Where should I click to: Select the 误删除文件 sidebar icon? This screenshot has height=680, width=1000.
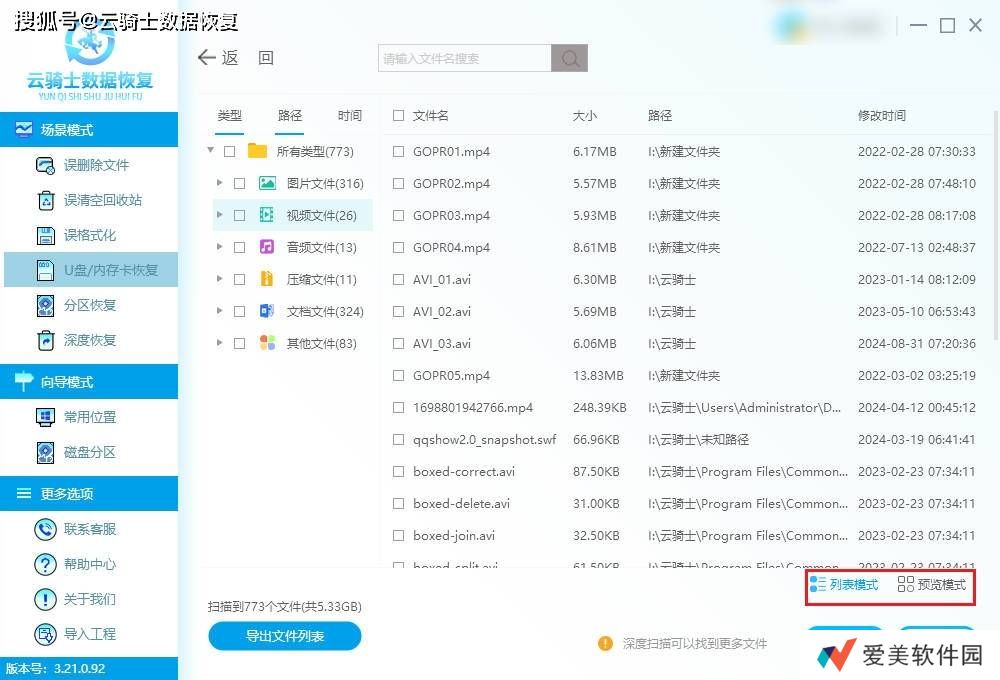(46, 165)
